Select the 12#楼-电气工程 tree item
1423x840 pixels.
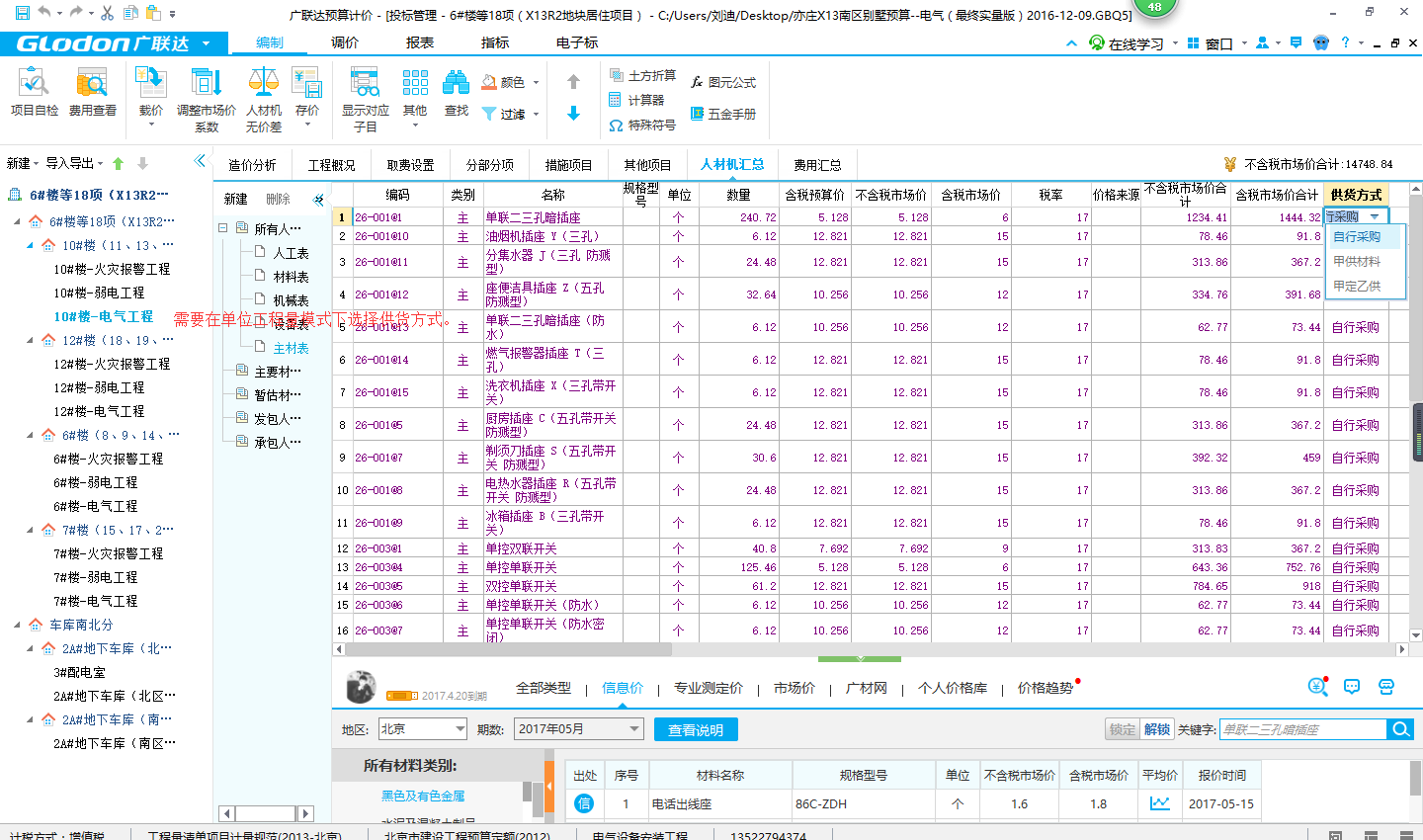(x=99, y=411)
